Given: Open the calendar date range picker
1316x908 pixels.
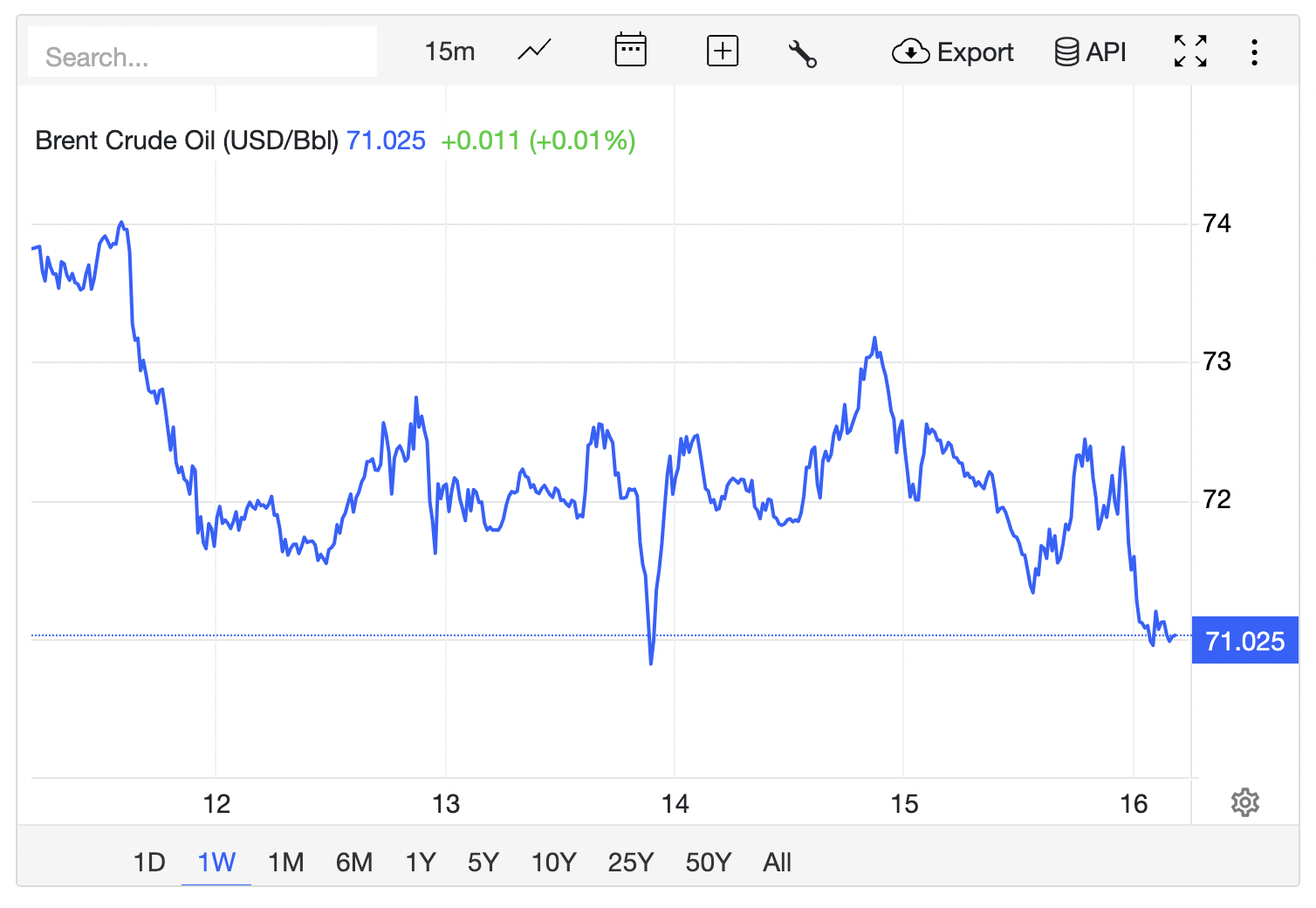Looking at the screenshot, I should click(x=630, y=51).
